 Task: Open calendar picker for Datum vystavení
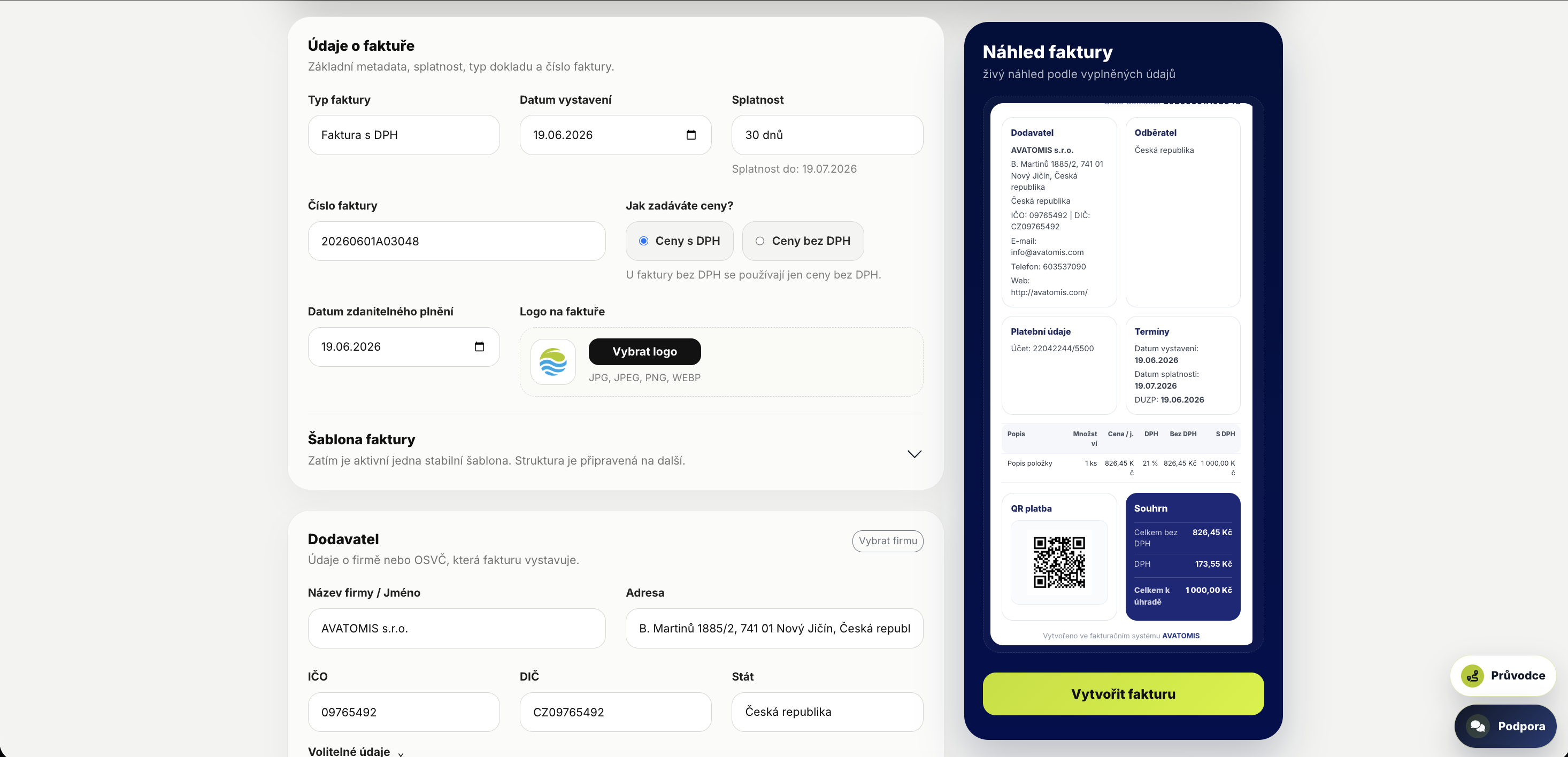691,135
